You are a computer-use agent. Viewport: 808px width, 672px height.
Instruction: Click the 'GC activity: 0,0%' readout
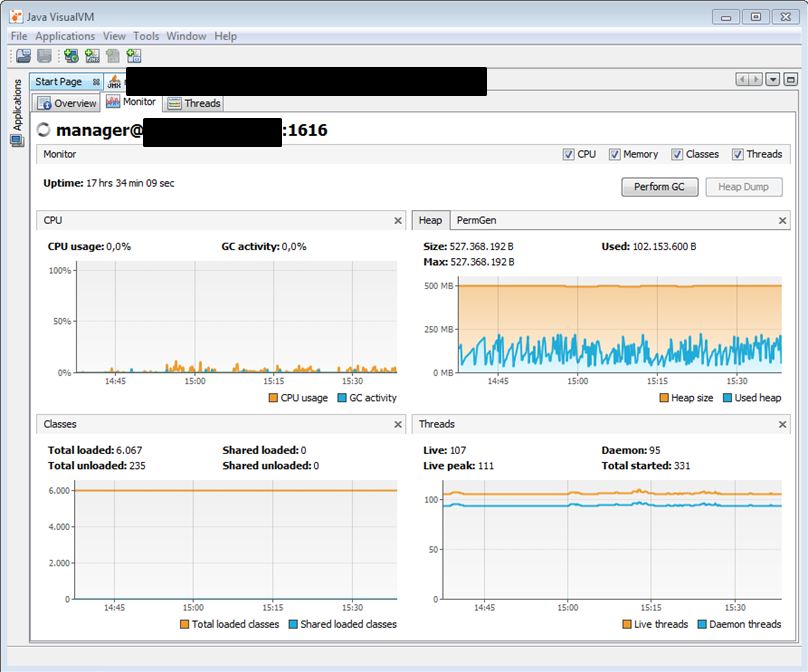[x=264, y=247]
